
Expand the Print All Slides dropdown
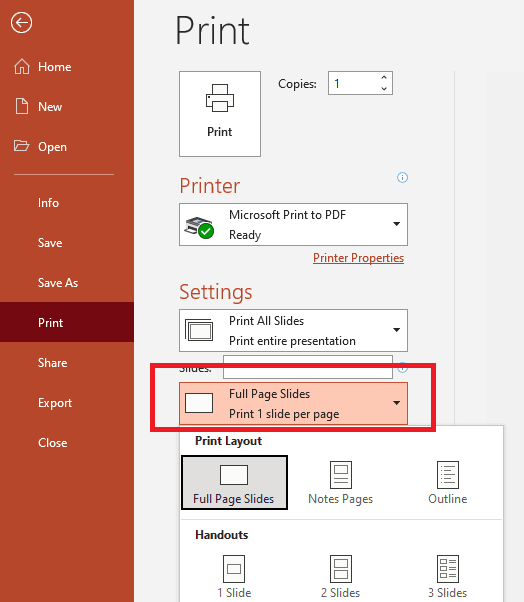click(x=293, y=331)
